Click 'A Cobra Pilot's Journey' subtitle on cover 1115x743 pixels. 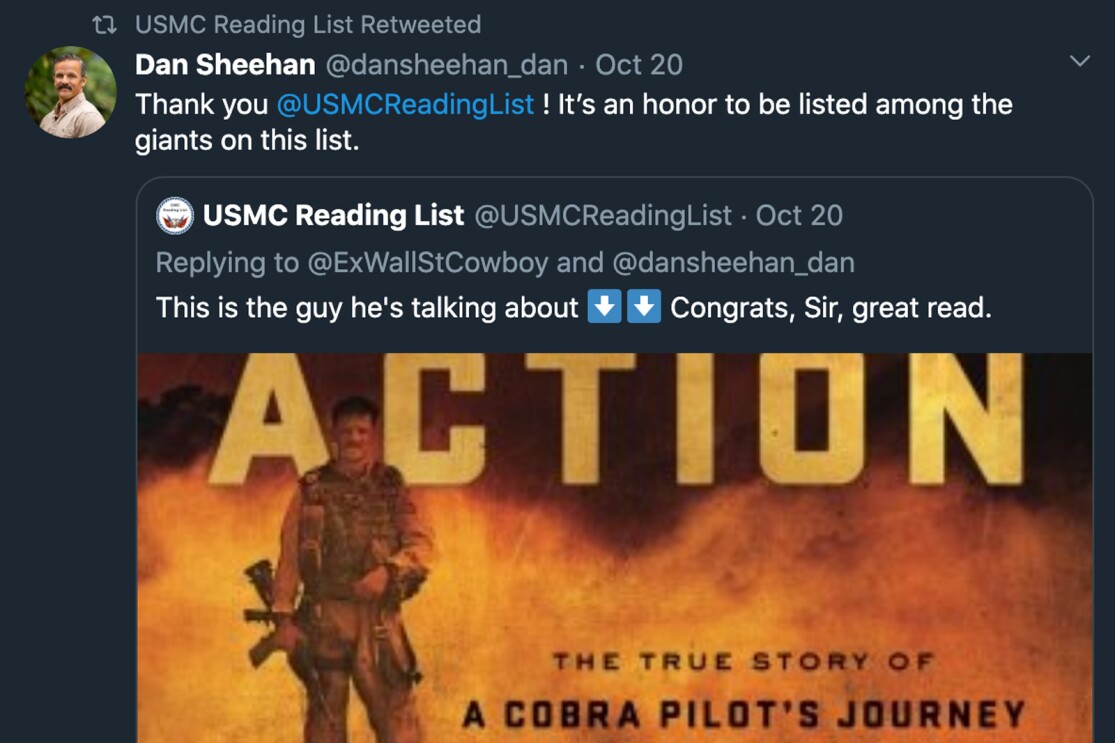[x=744, y=715]
